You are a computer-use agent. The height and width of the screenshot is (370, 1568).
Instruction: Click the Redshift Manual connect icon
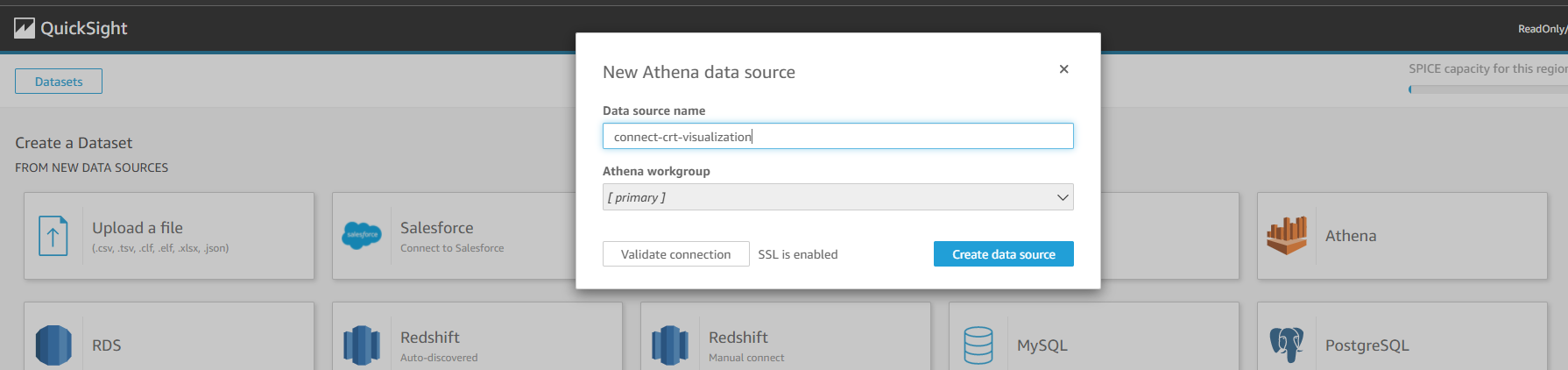(670, 345)
